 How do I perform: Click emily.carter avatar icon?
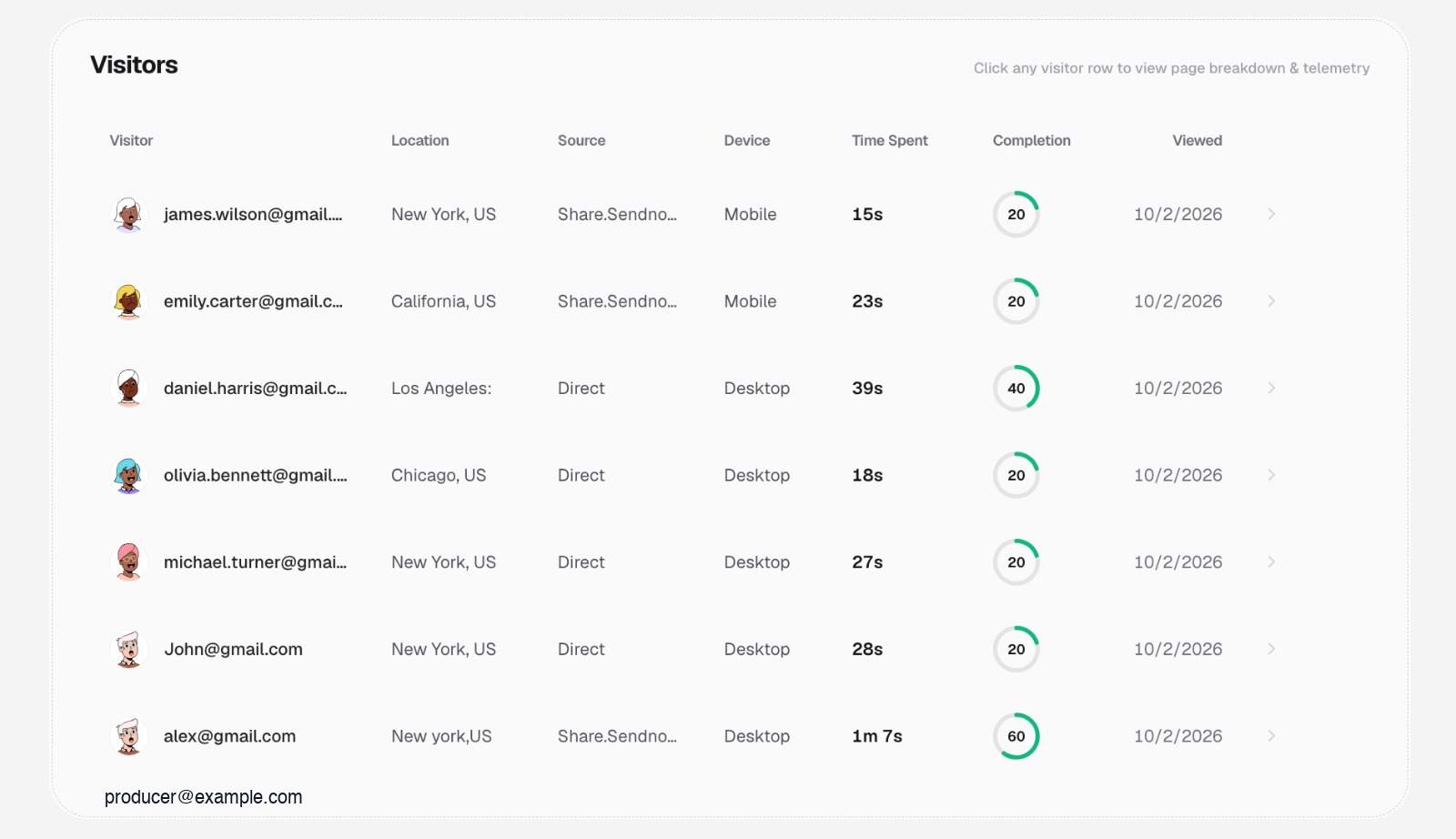[x=129, y=301]
